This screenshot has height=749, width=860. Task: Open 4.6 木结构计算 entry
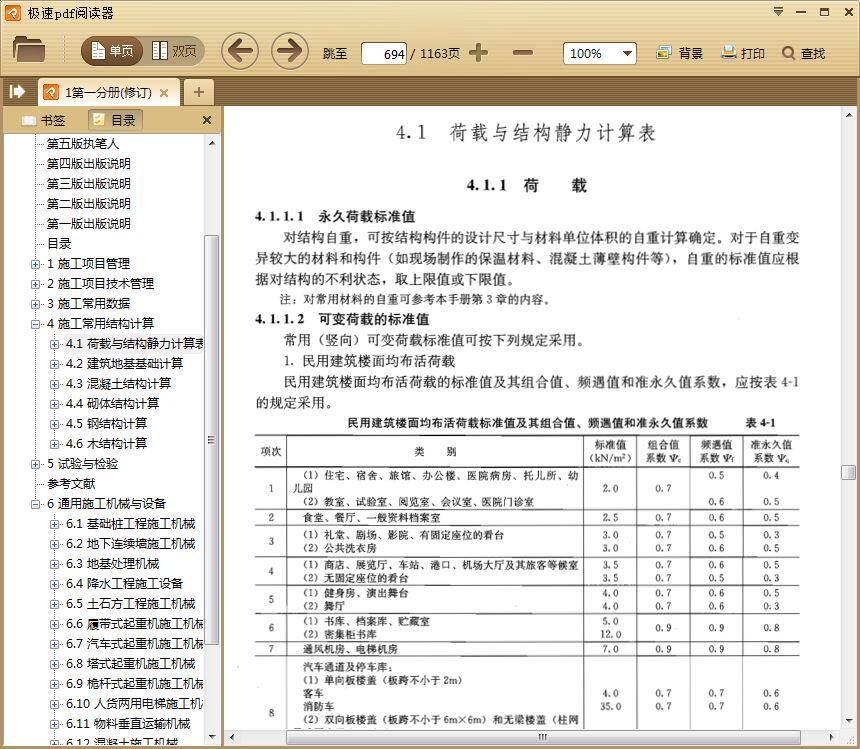pos(106,444)
